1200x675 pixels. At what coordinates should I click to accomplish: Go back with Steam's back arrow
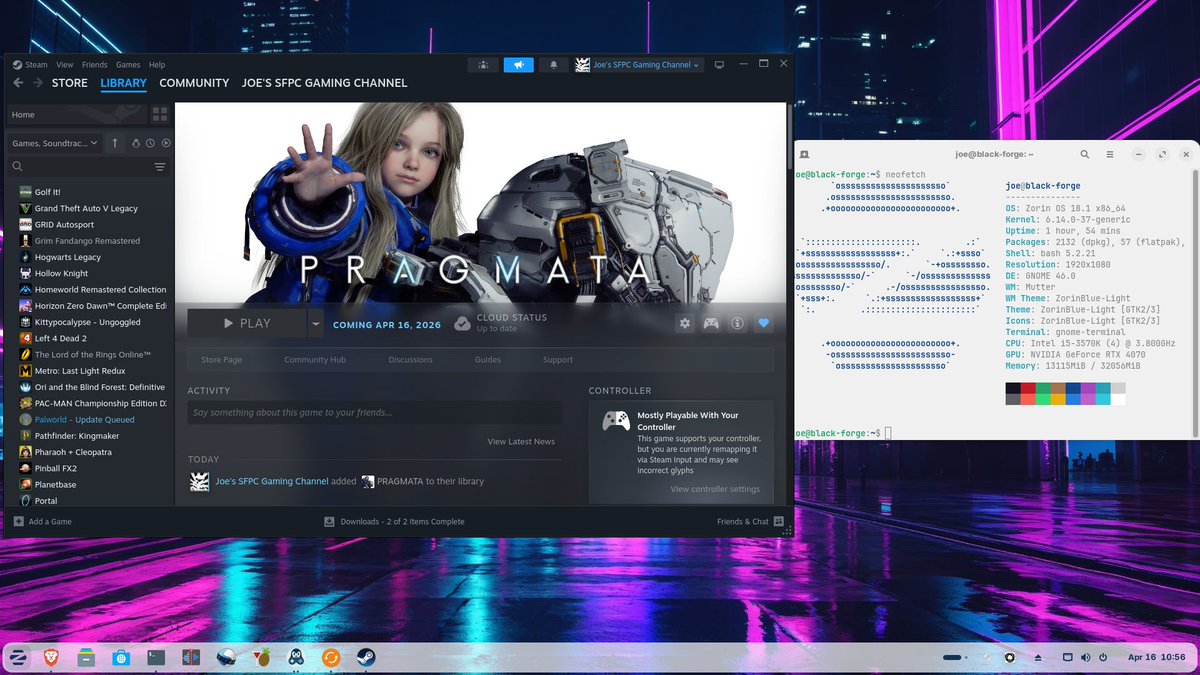pyautogui.click(x=17, y=83)
